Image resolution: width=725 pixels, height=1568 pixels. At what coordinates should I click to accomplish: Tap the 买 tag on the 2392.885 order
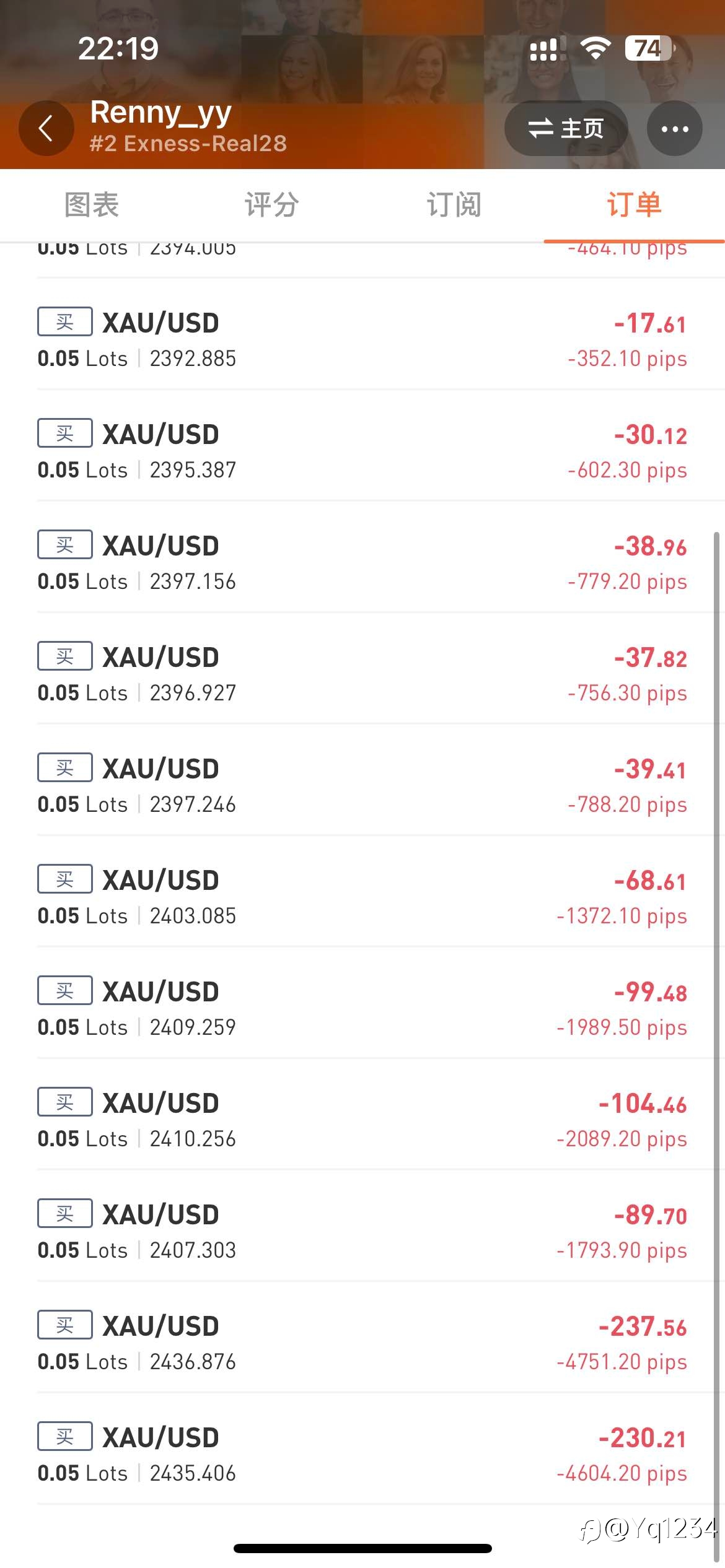coord(65,321)
